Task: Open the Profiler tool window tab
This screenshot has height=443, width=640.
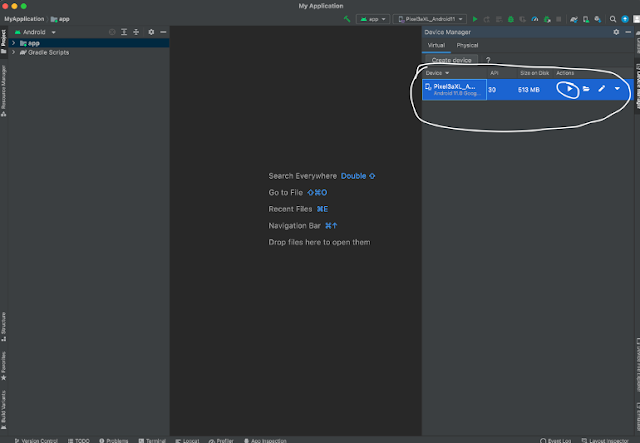Action: click(x=221, y=441)
